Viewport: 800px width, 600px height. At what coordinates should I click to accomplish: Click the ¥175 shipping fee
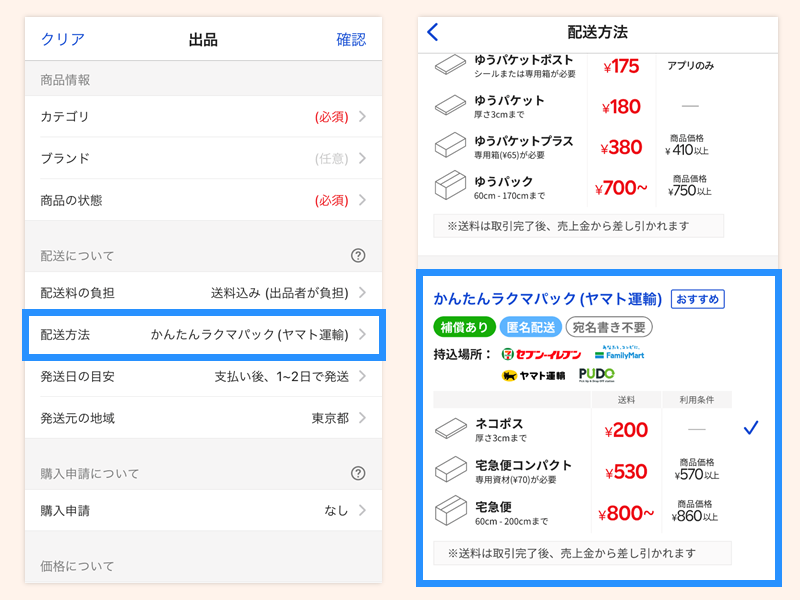click(621, 66)
